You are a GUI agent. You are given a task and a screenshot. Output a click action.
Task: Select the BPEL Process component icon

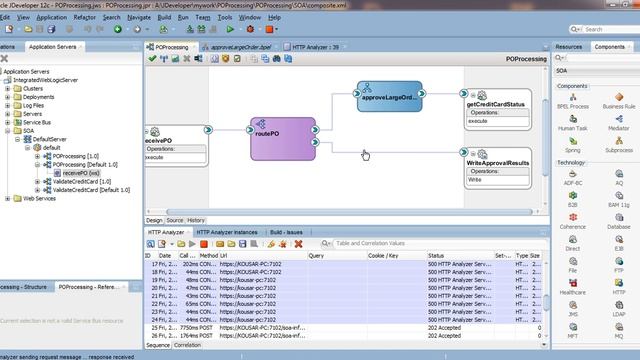[573, 97]
